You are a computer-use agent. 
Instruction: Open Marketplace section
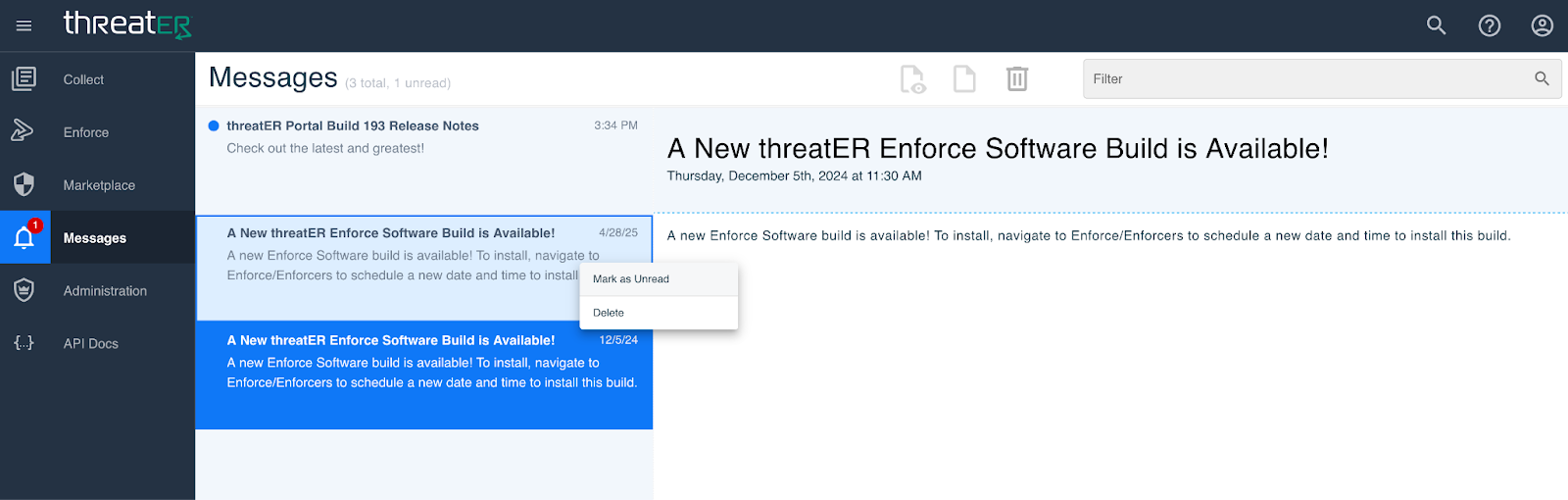tap(99, 185)
